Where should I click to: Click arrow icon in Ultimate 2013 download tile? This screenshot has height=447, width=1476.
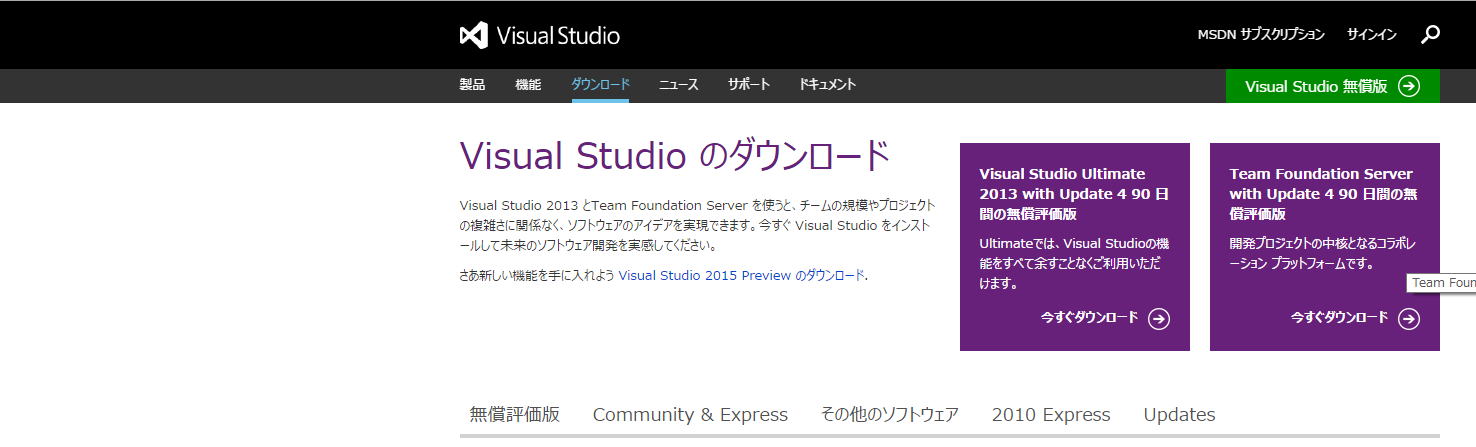[x=1159, y=318]
